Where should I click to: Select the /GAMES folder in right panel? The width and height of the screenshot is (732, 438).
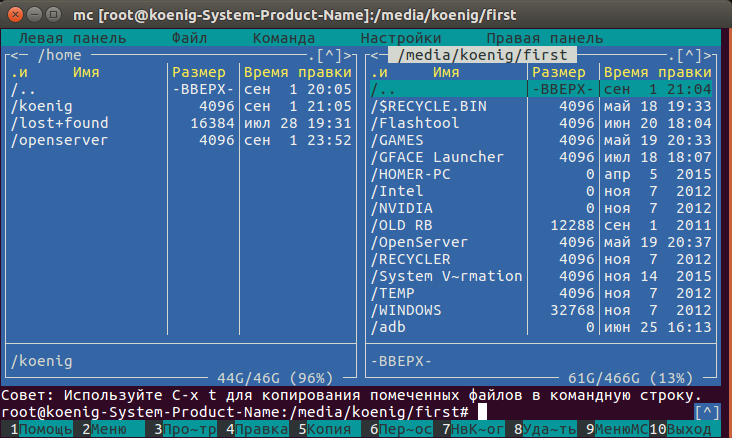[401, 140]
